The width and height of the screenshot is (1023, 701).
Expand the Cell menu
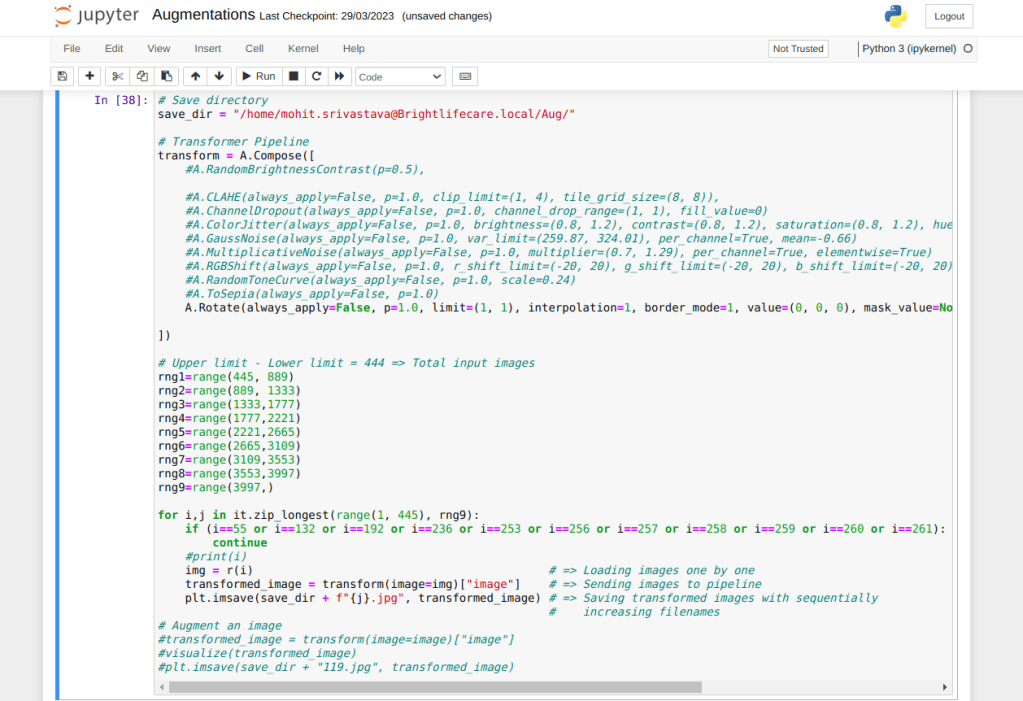pos(254,48)
